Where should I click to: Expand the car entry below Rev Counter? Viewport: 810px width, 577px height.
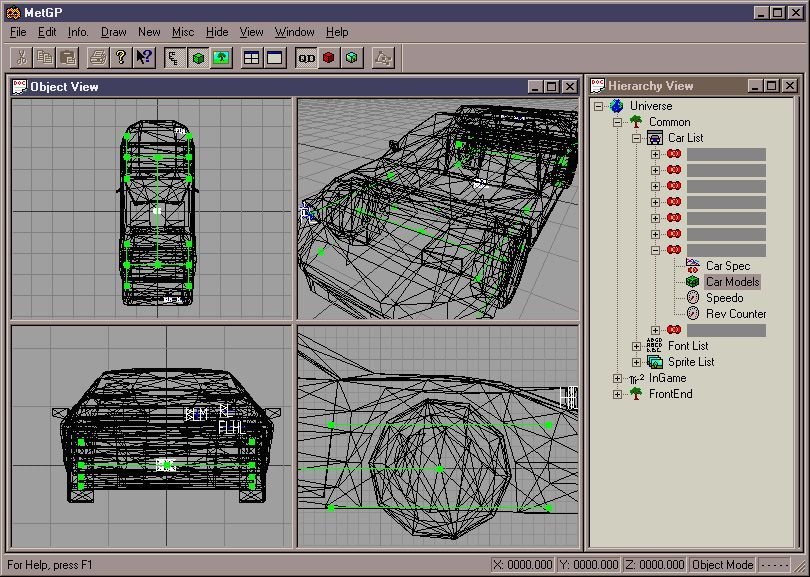point(656,330)
